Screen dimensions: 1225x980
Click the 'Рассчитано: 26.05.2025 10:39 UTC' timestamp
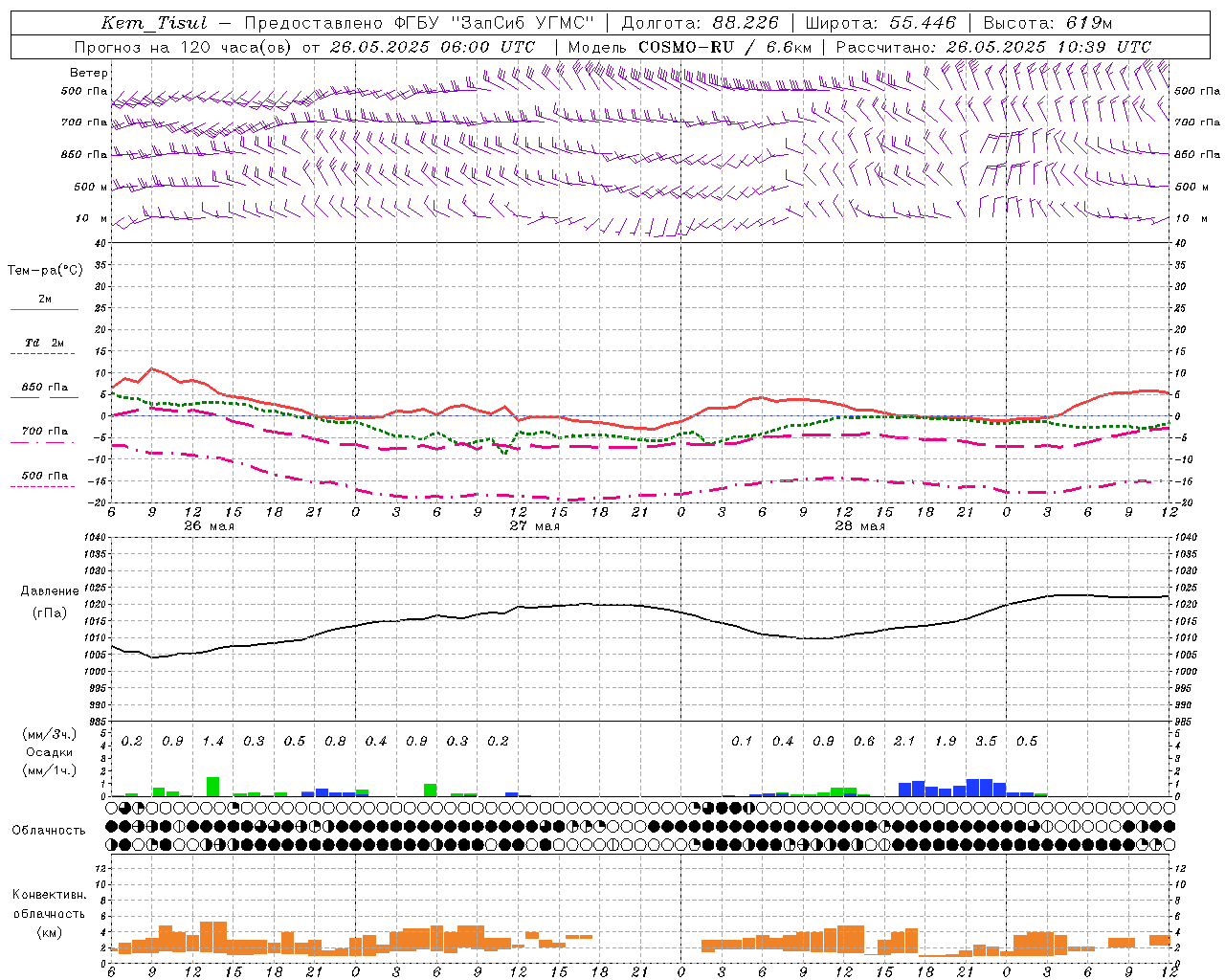pyautogui.click(x=993, y=47)
